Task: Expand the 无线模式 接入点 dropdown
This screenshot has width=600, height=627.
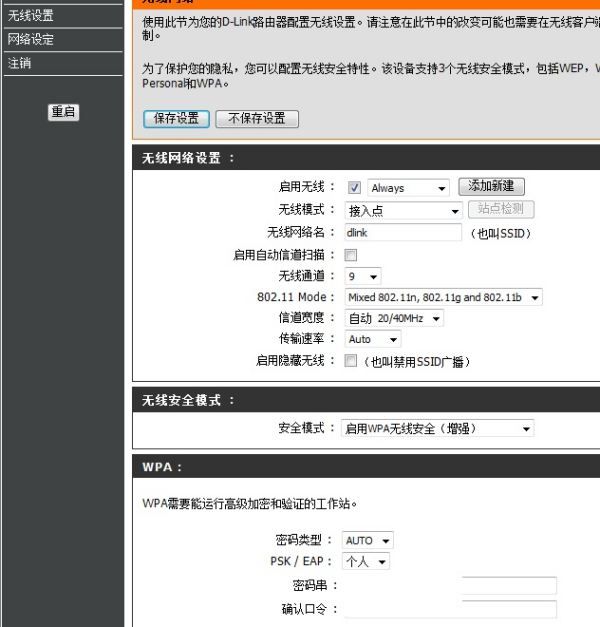Action: (x=403, y=211)
